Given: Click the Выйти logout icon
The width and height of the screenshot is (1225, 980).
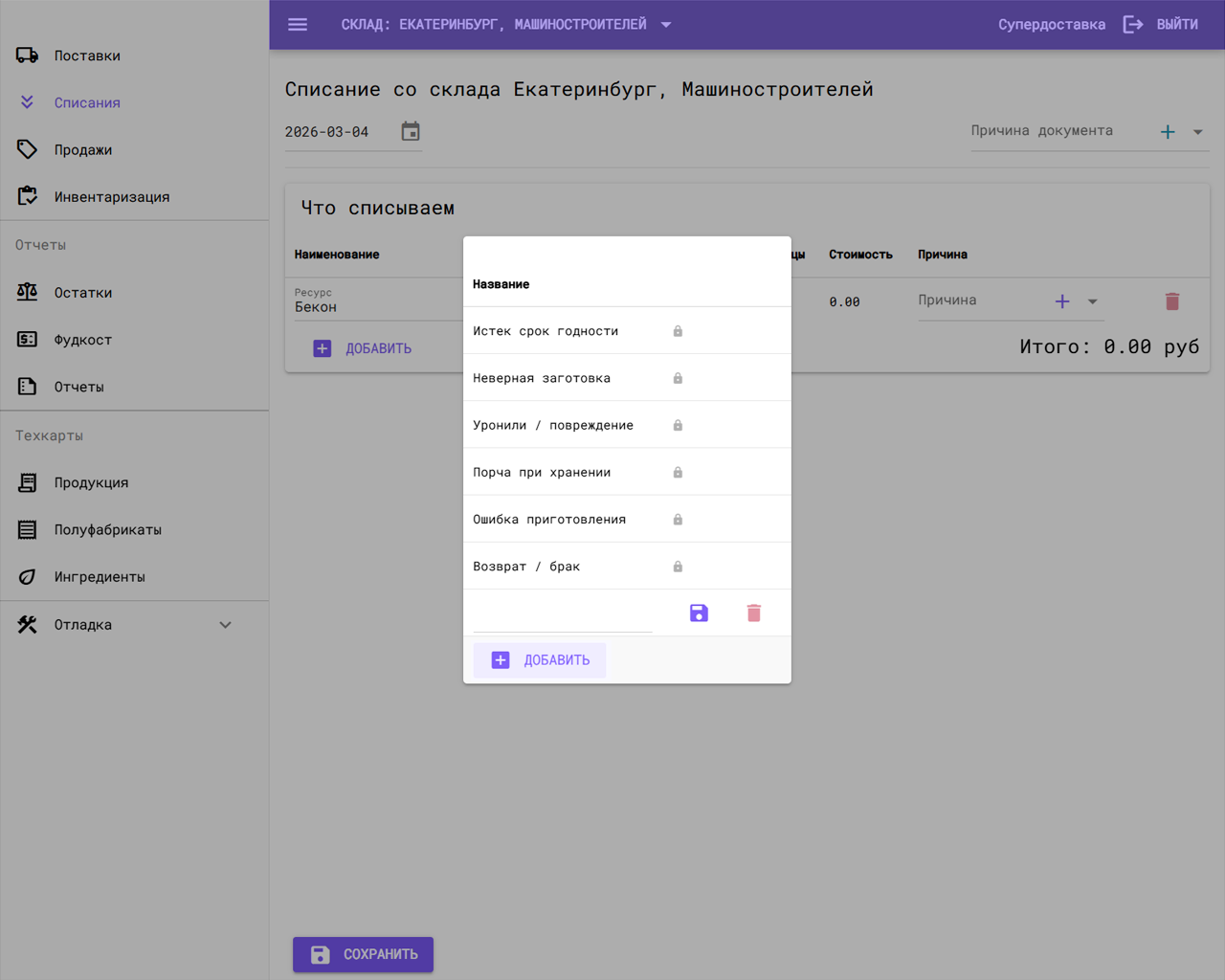Looking at the screenshot, I should point(1133,25).
